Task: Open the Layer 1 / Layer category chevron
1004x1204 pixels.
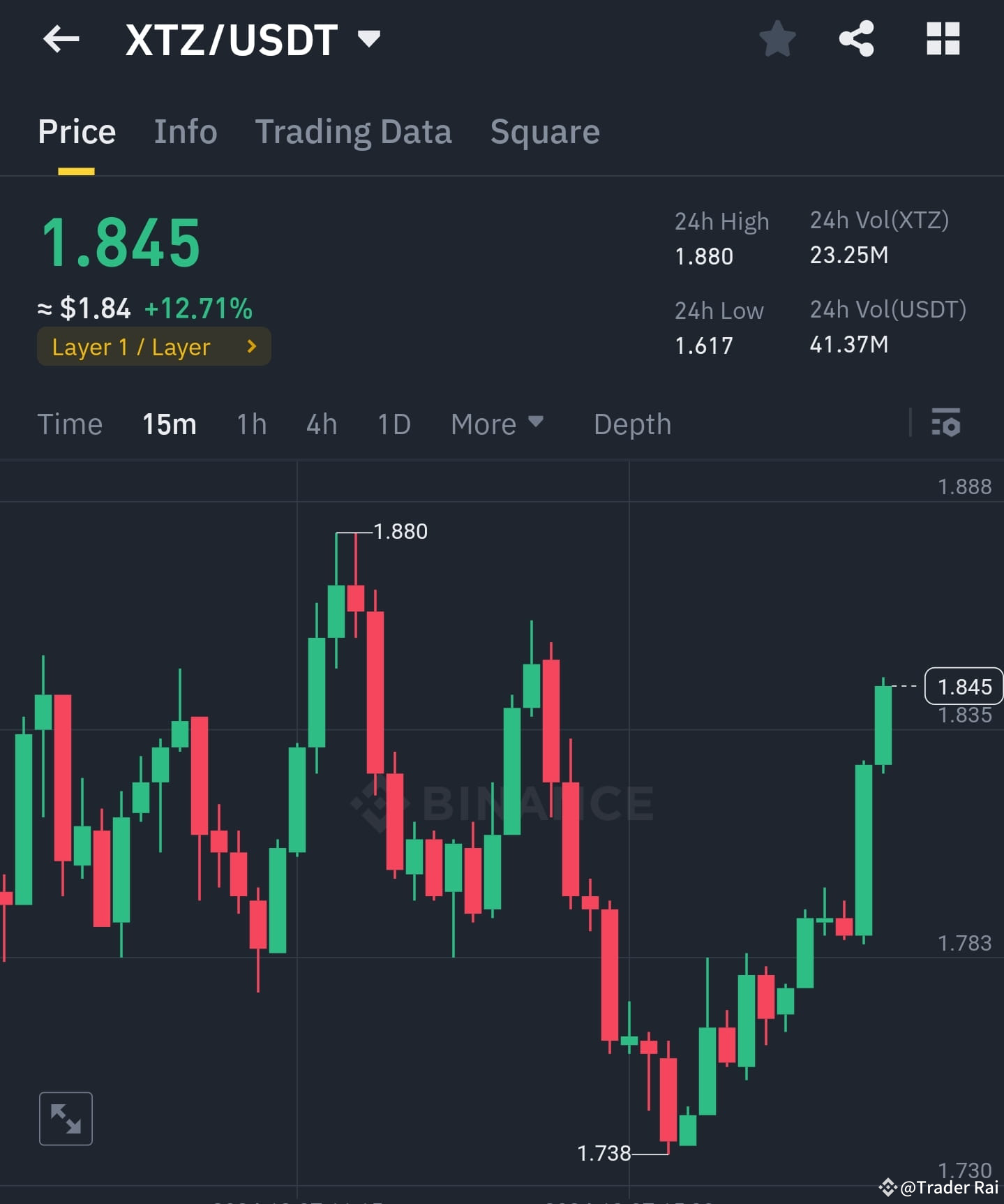Action: pyautogui.click(x=250, y=346)
